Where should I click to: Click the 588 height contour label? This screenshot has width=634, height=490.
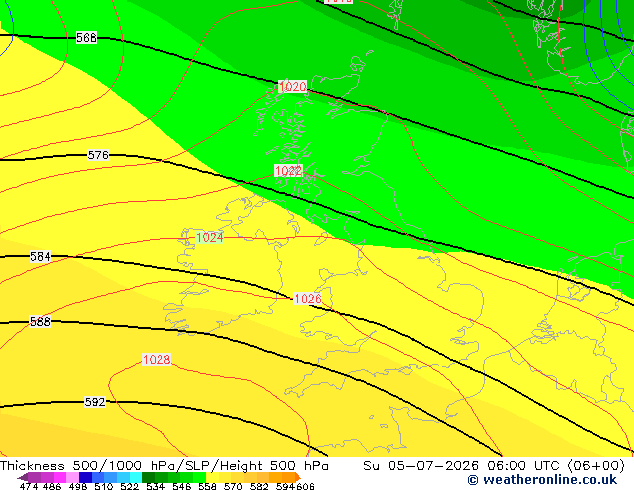40,321
